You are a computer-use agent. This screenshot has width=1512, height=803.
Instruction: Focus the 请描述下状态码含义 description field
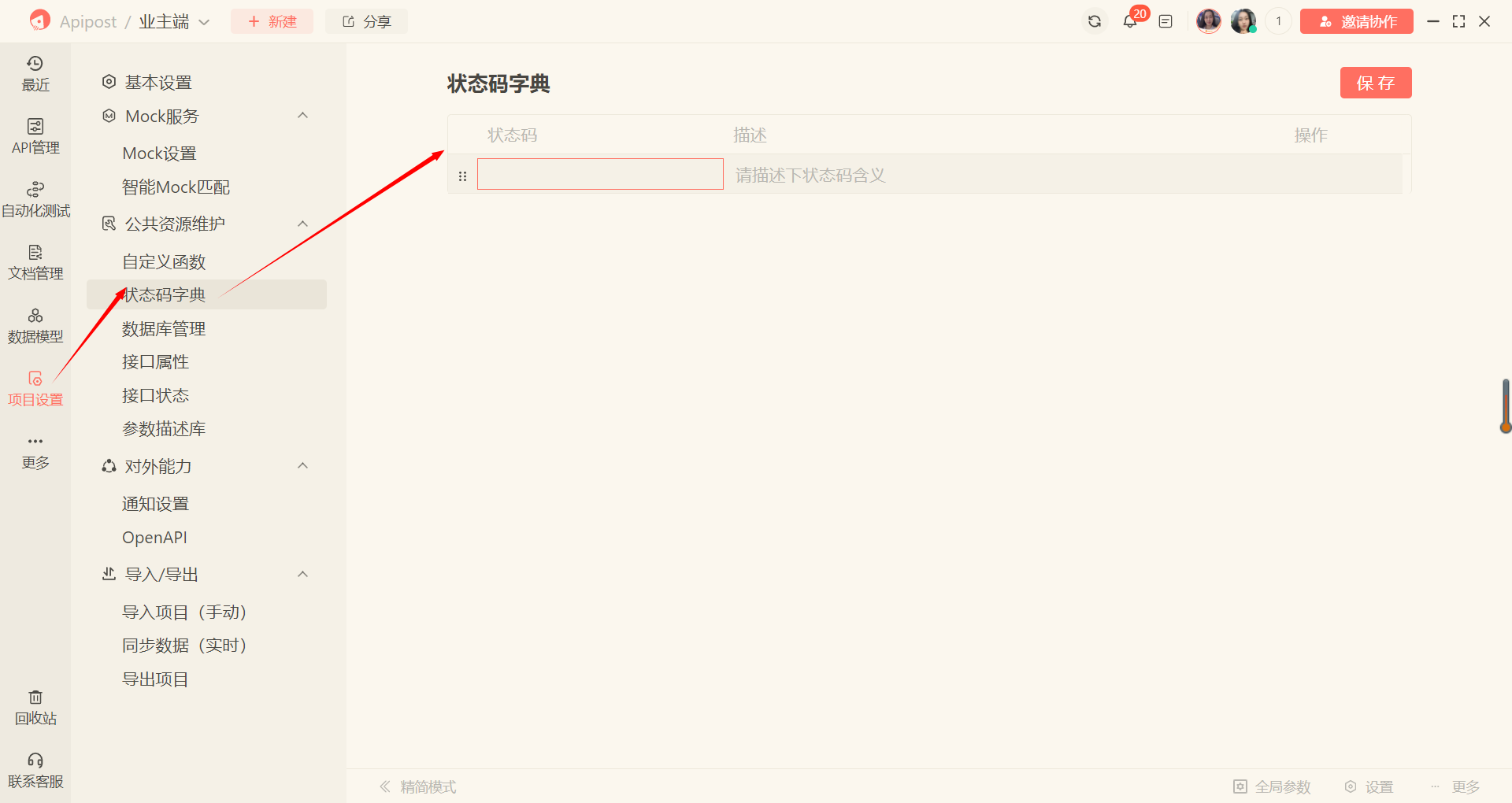click(1063, 175)
